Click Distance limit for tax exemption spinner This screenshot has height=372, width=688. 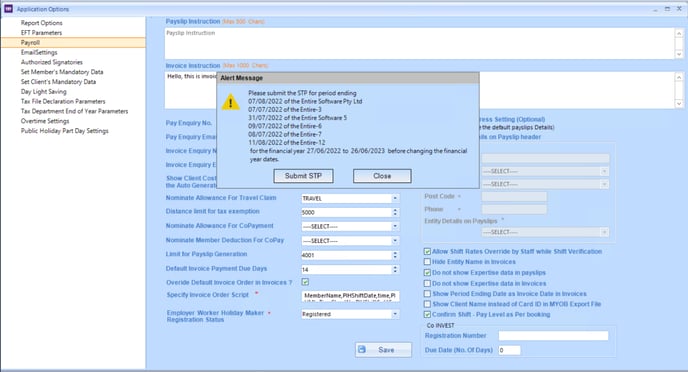[395, 212]
